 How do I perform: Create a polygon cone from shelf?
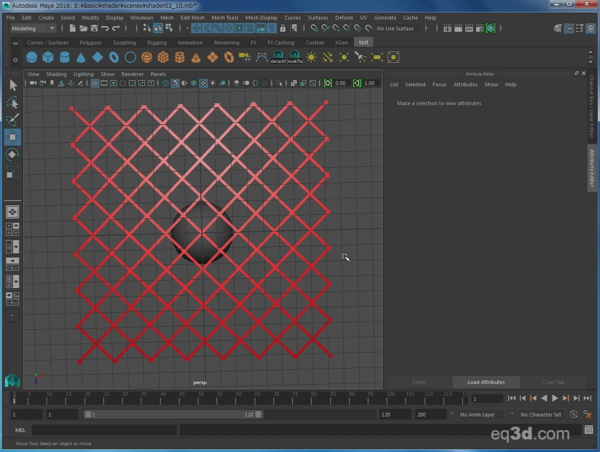pos(81,58)
